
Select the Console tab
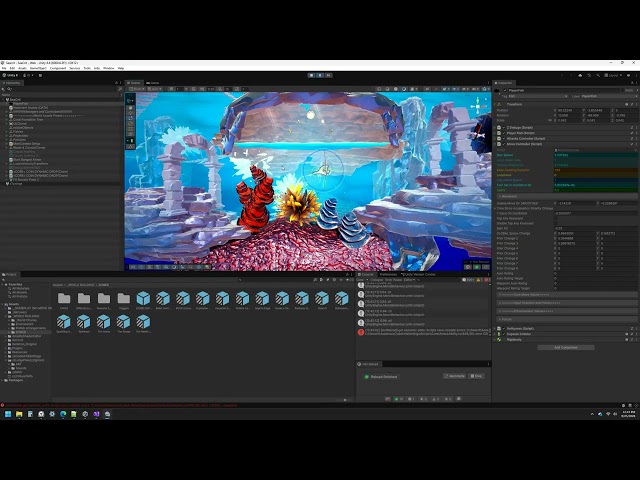[367, 274]
